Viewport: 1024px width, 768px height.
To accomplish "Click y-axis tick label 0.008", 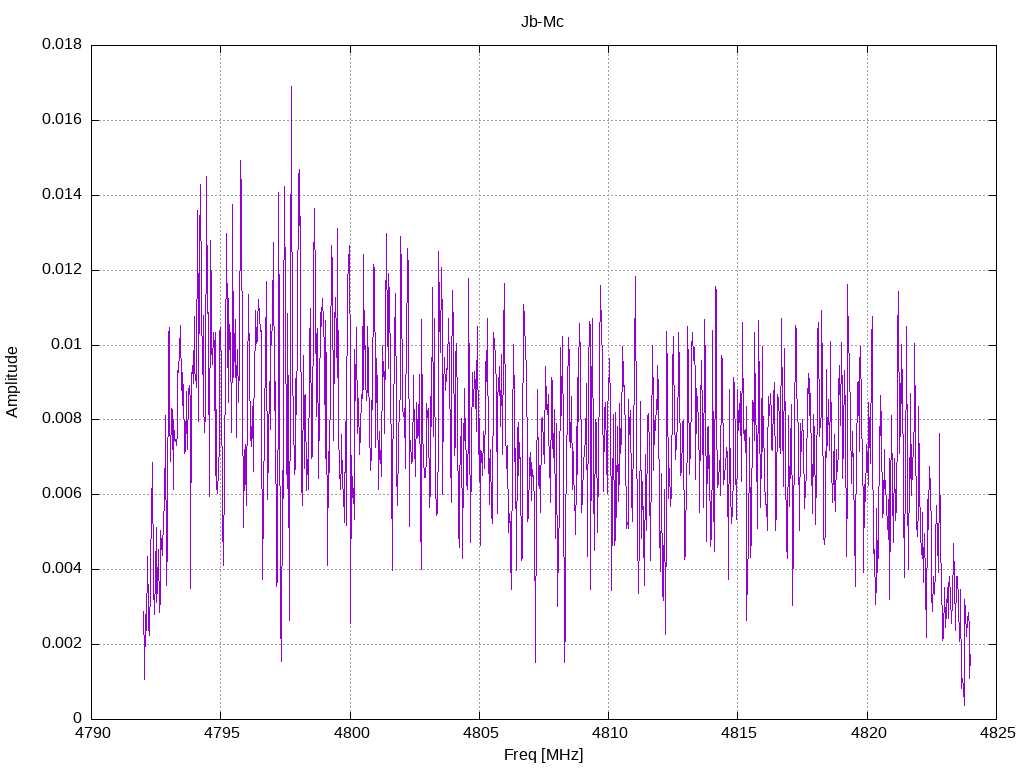I will click(62, 419).
